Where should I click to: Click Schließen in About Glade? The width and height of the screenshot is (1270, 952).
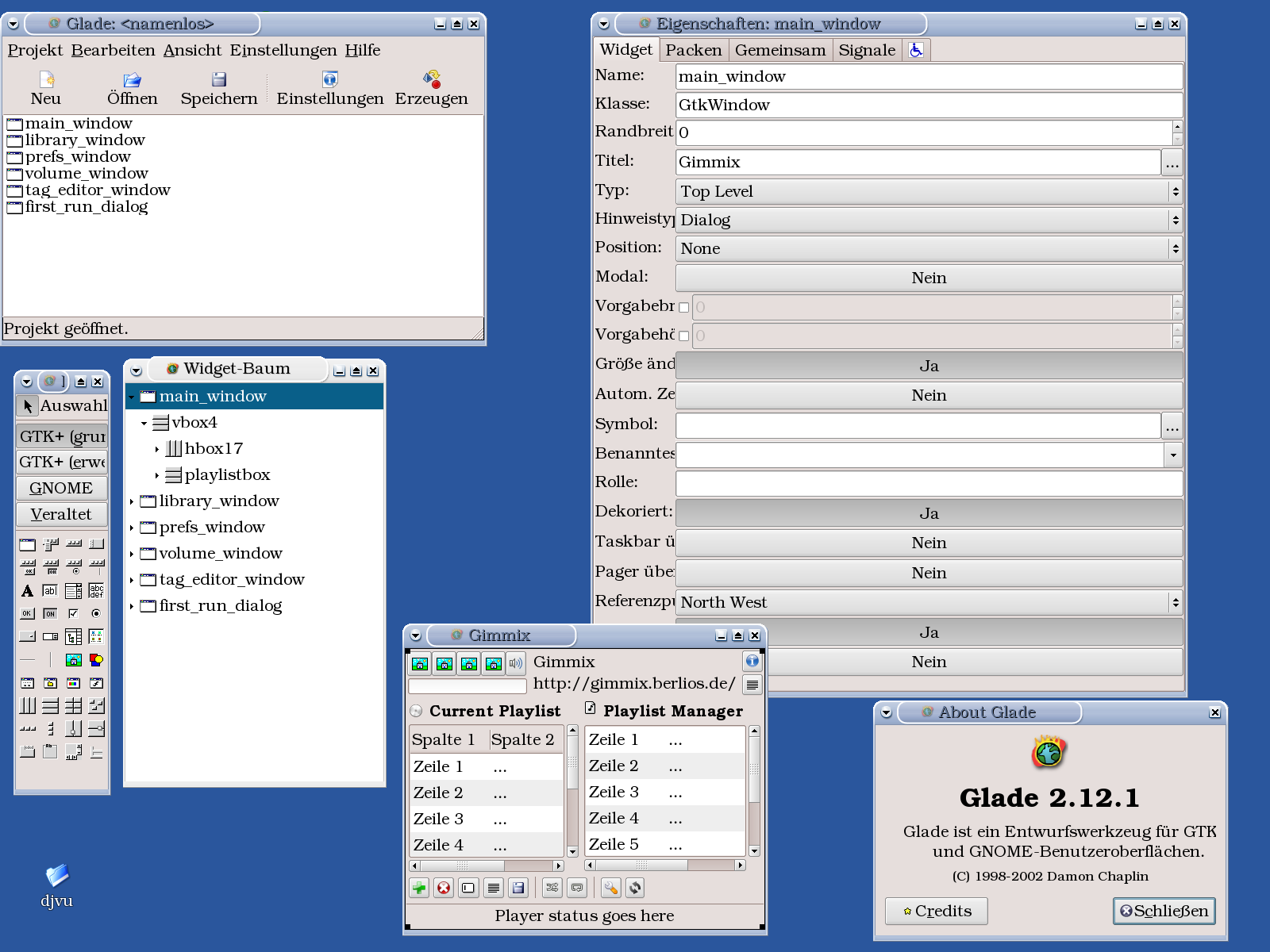coord(1164,911)
